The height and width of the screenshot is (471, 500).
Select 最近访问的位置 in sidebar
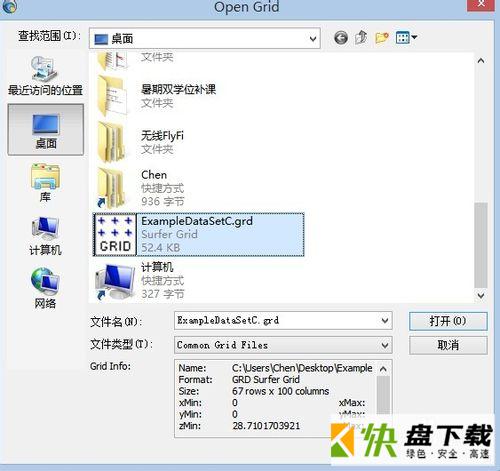tap(45, 76)
